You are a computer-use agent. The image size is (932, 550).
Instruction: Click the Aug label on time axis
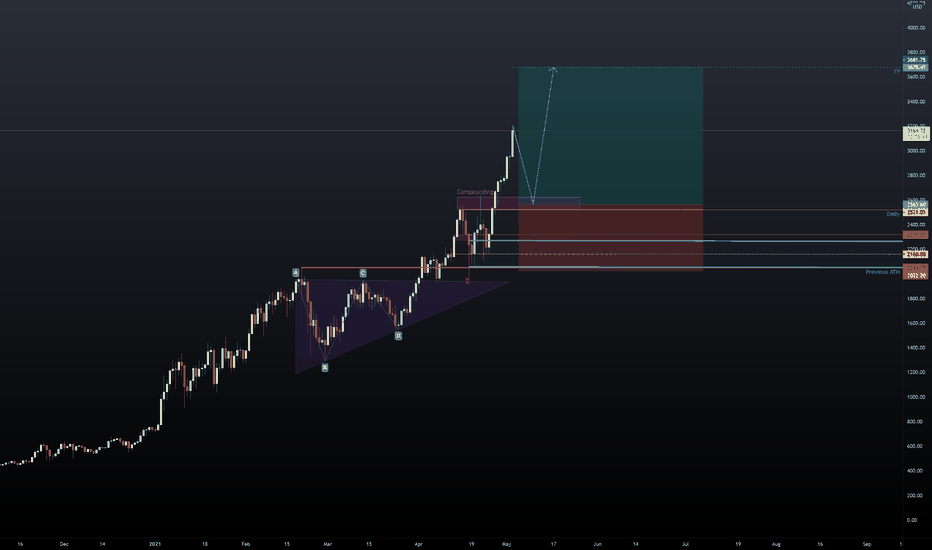point(776,544)
